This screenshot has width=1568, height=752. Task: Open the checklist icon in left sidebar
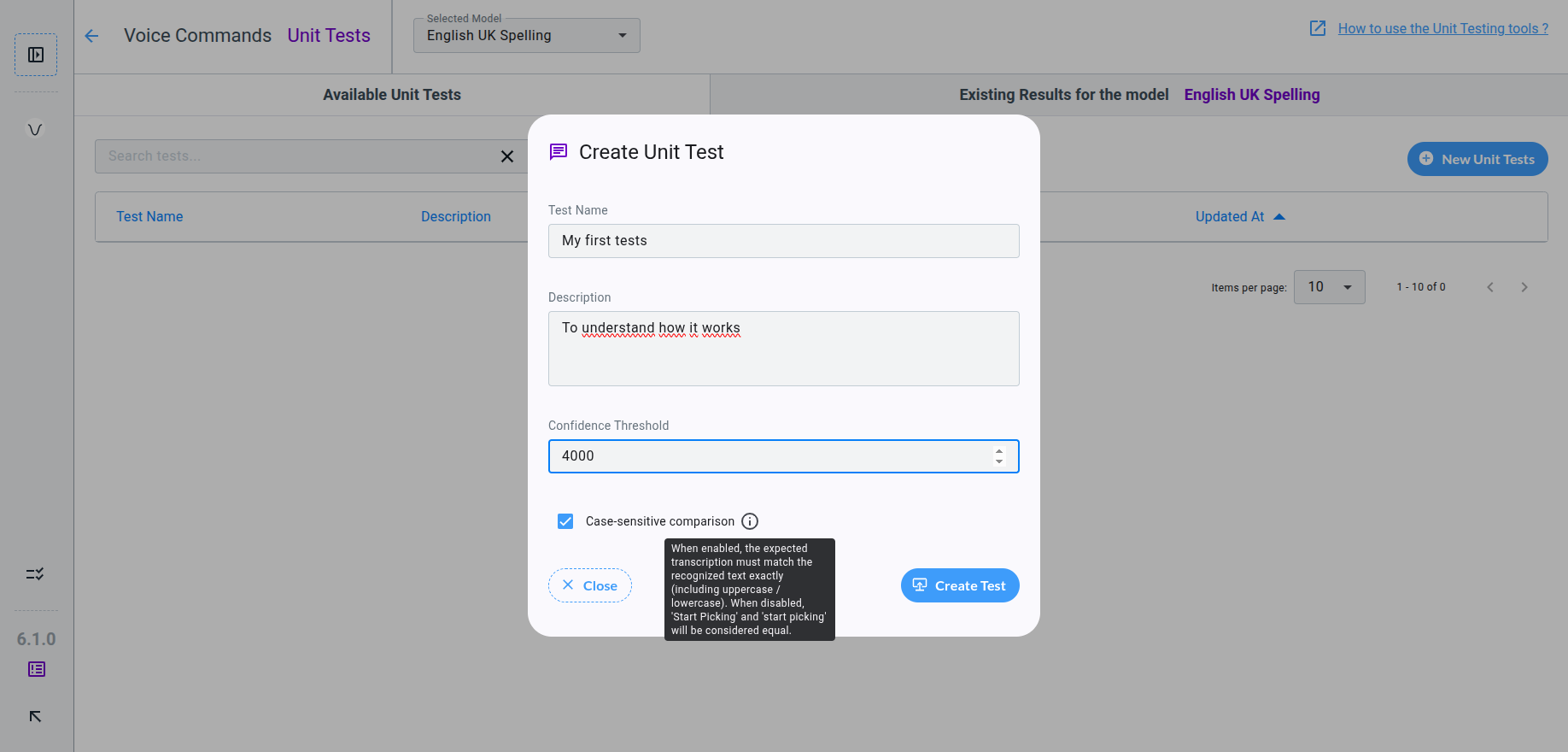[x=35, y=574]
